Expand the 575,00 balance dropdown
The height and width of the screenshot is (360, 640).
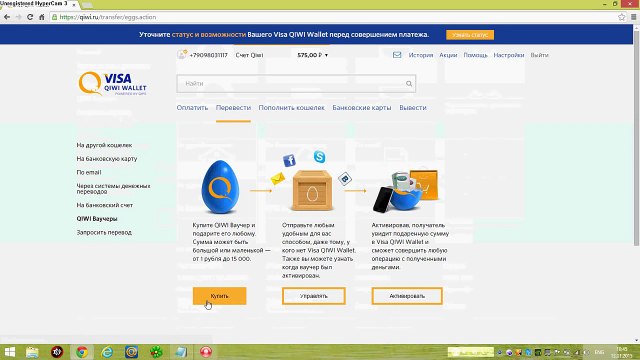coord(313,55)
